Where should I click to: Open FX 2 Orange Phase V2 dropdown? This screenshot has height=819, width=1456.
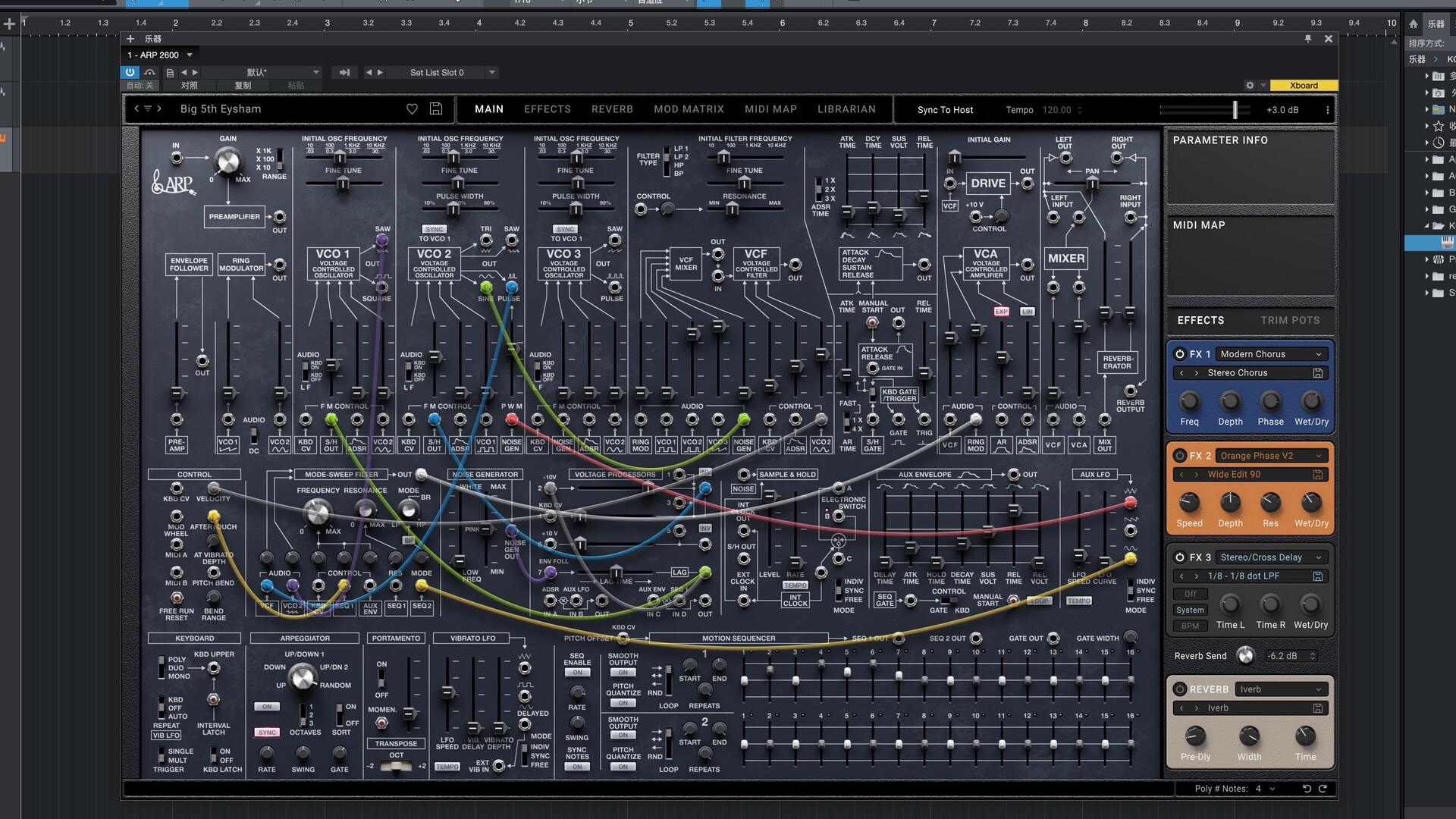pyautogui.click(x=1271, y=456)
